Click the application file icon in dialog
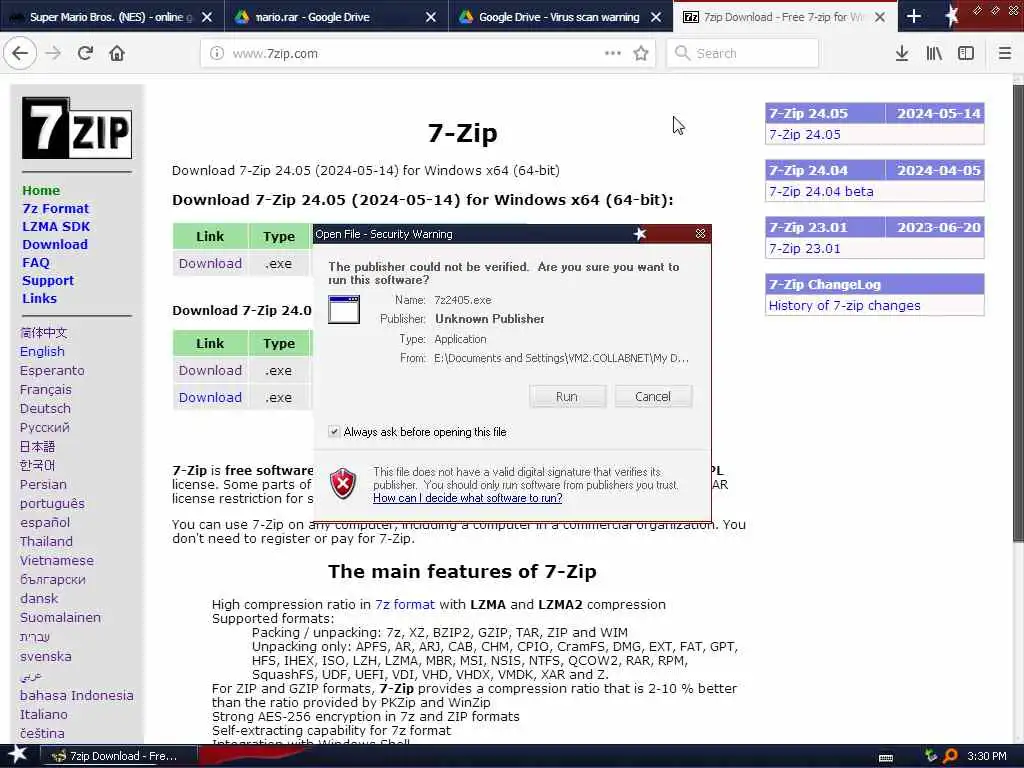1024x768 pixels. (344, 310)
